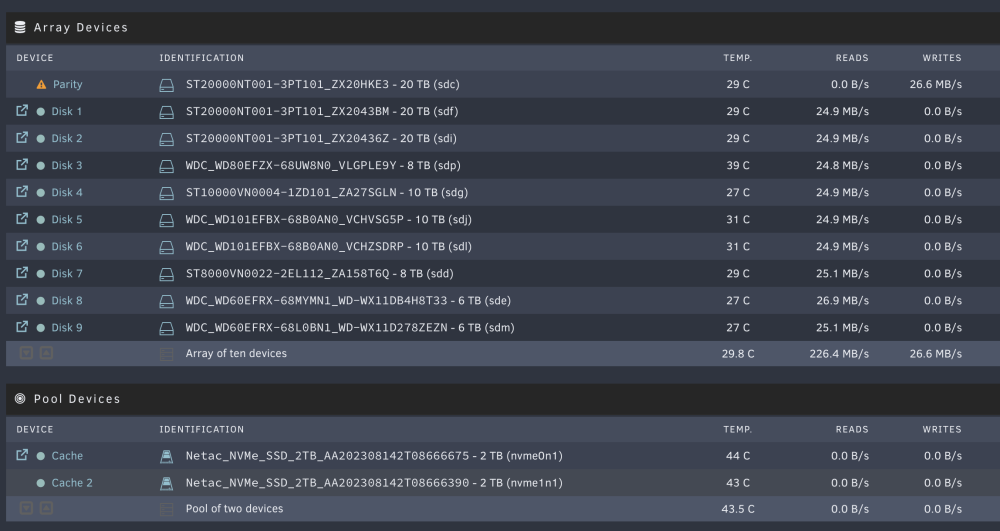The image size is (1000, 531).
Task: Click NVMe icon for nvme0n1 device
Action: [166, 456]
